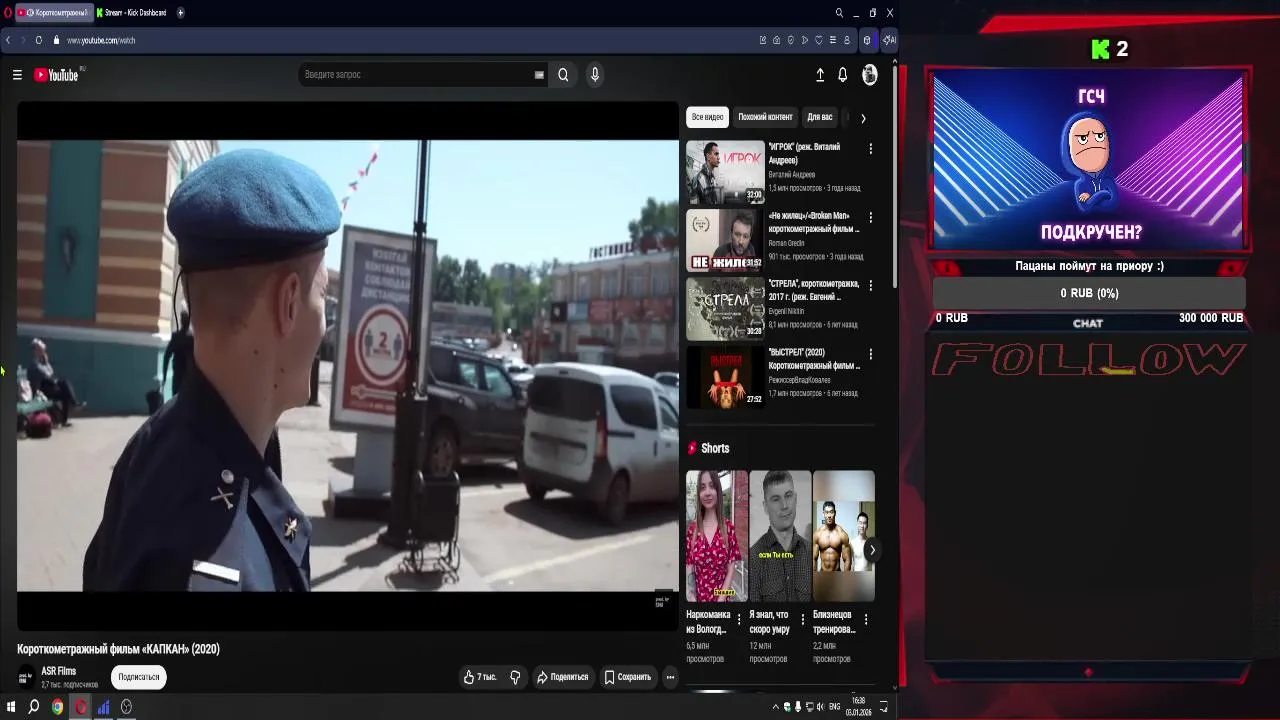The height and width of the screenshot is (720, 1280).
Task: Open the on-screen keyboard icon in search box
Action: (539, 75)
